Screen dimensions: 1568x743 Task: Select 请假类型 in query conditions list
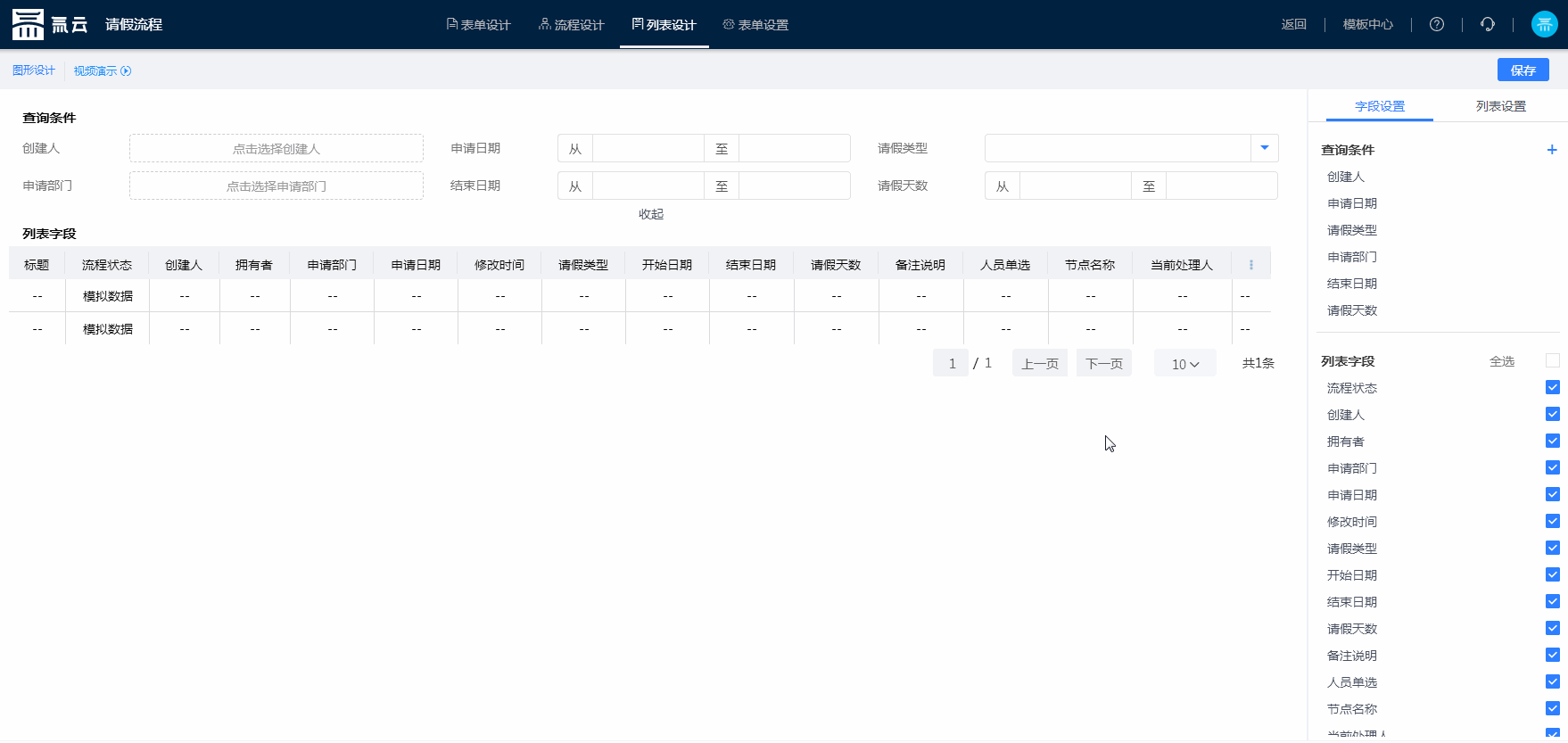point(1352,230)
